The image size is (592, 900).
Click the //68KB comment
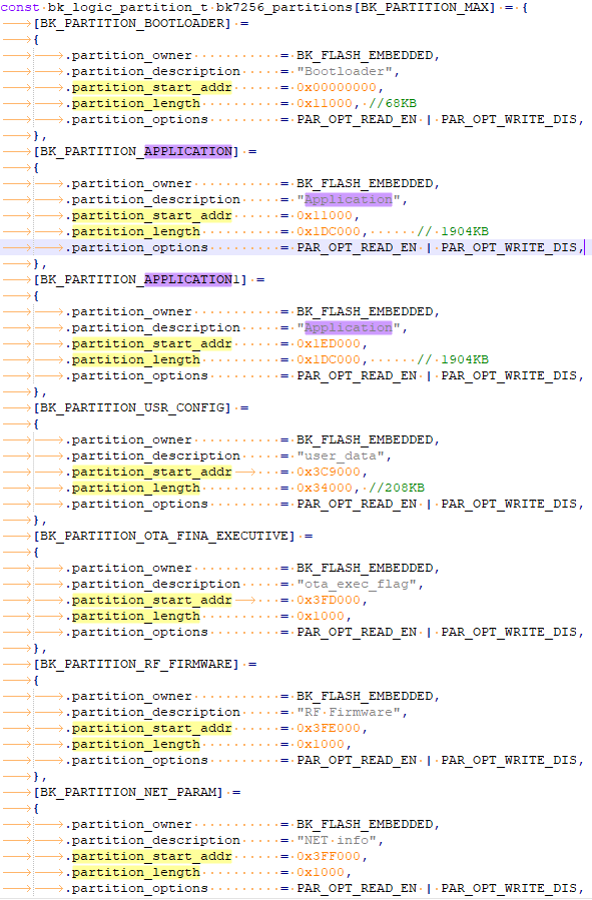click(393, 103)
